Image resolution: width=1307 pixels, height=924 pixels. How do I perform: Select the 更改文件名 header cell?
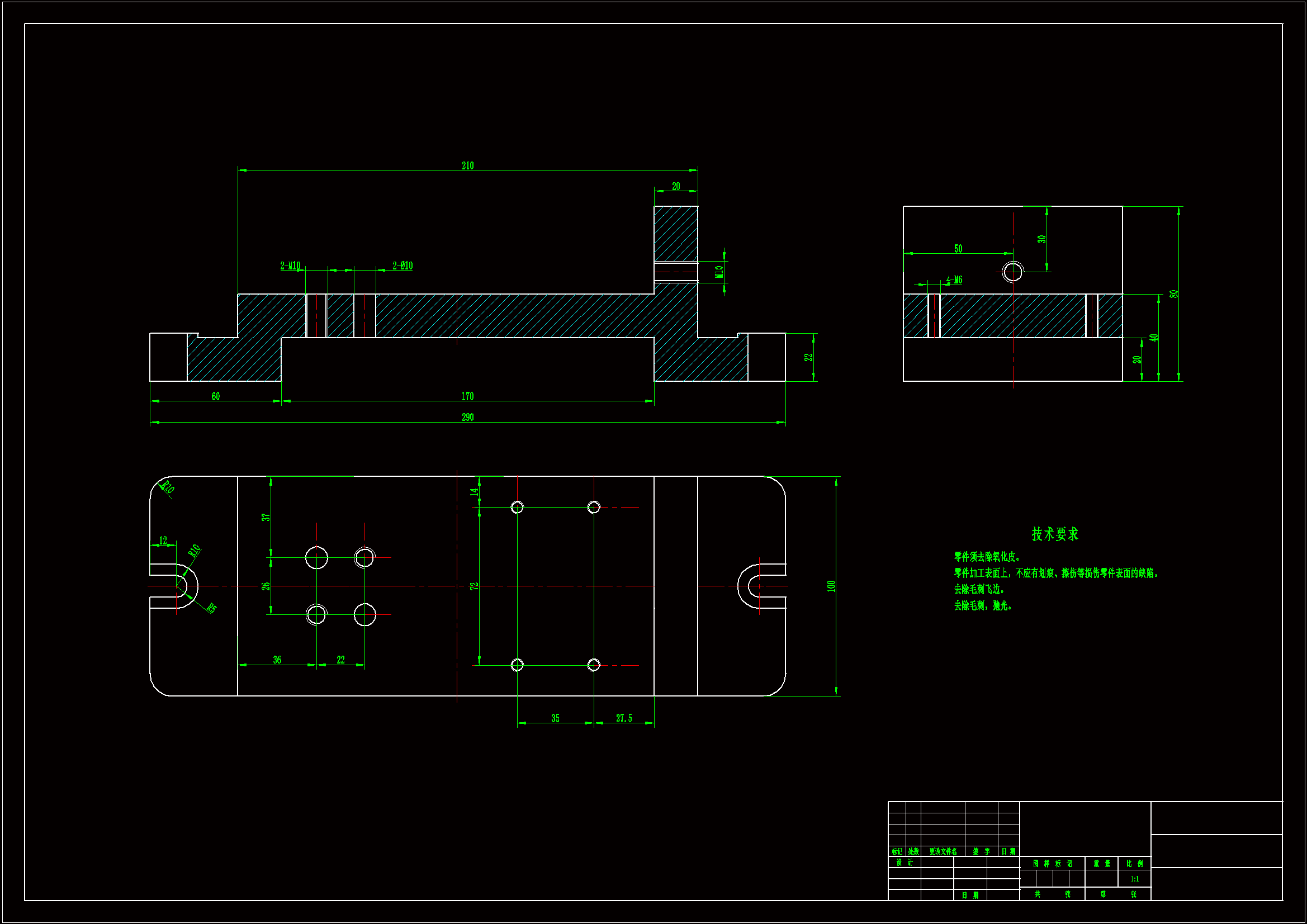[x=943, y=852]
